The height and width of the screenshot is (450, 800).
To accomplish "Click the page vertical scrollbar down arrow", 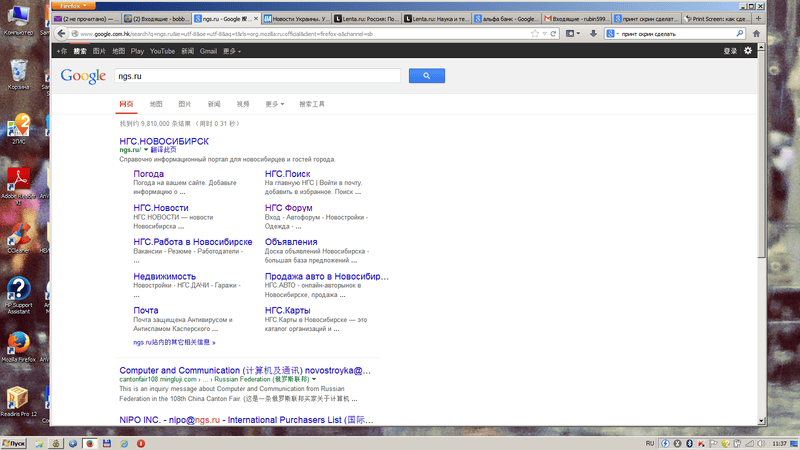I will pyautogui.click(x=761, y=421).
